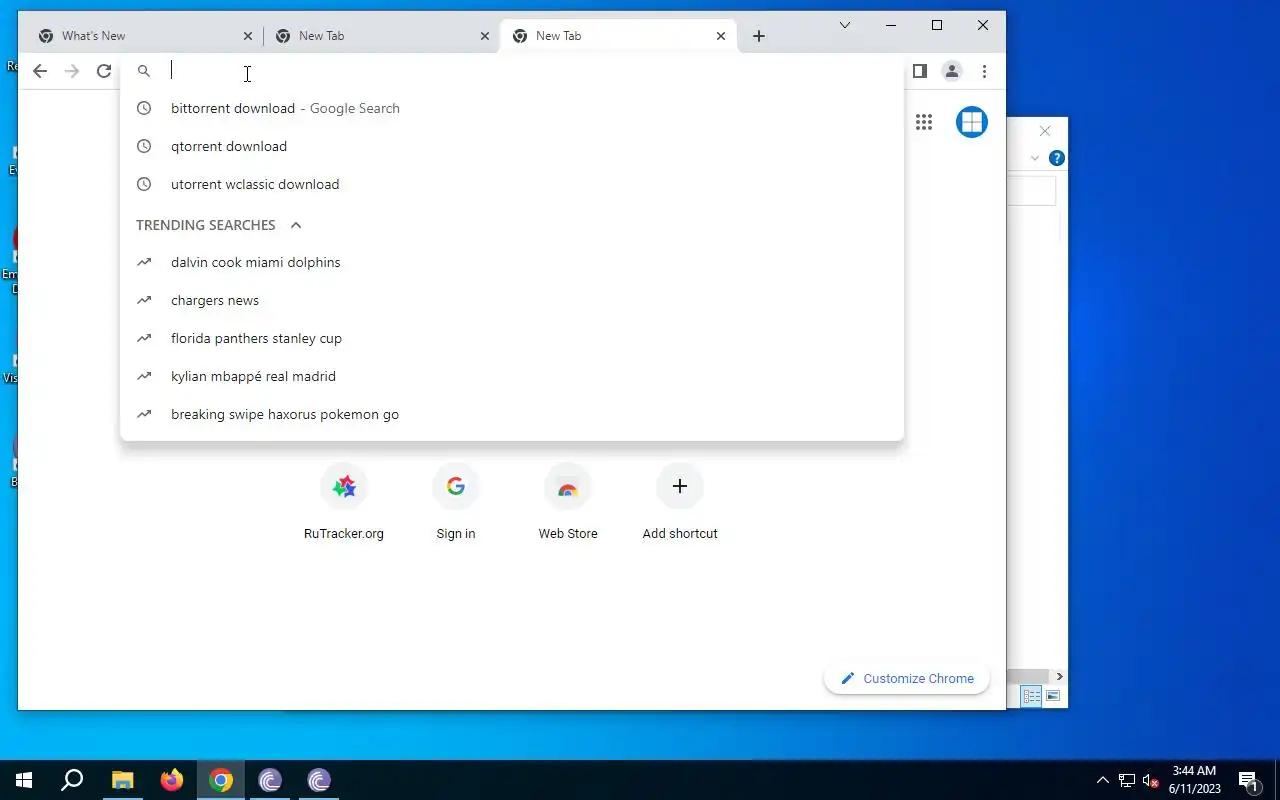Choose florida panthers stanley cup trend
Image resolution: width=1280 pixels, height=800 pixels.
(x=512, y=338)
